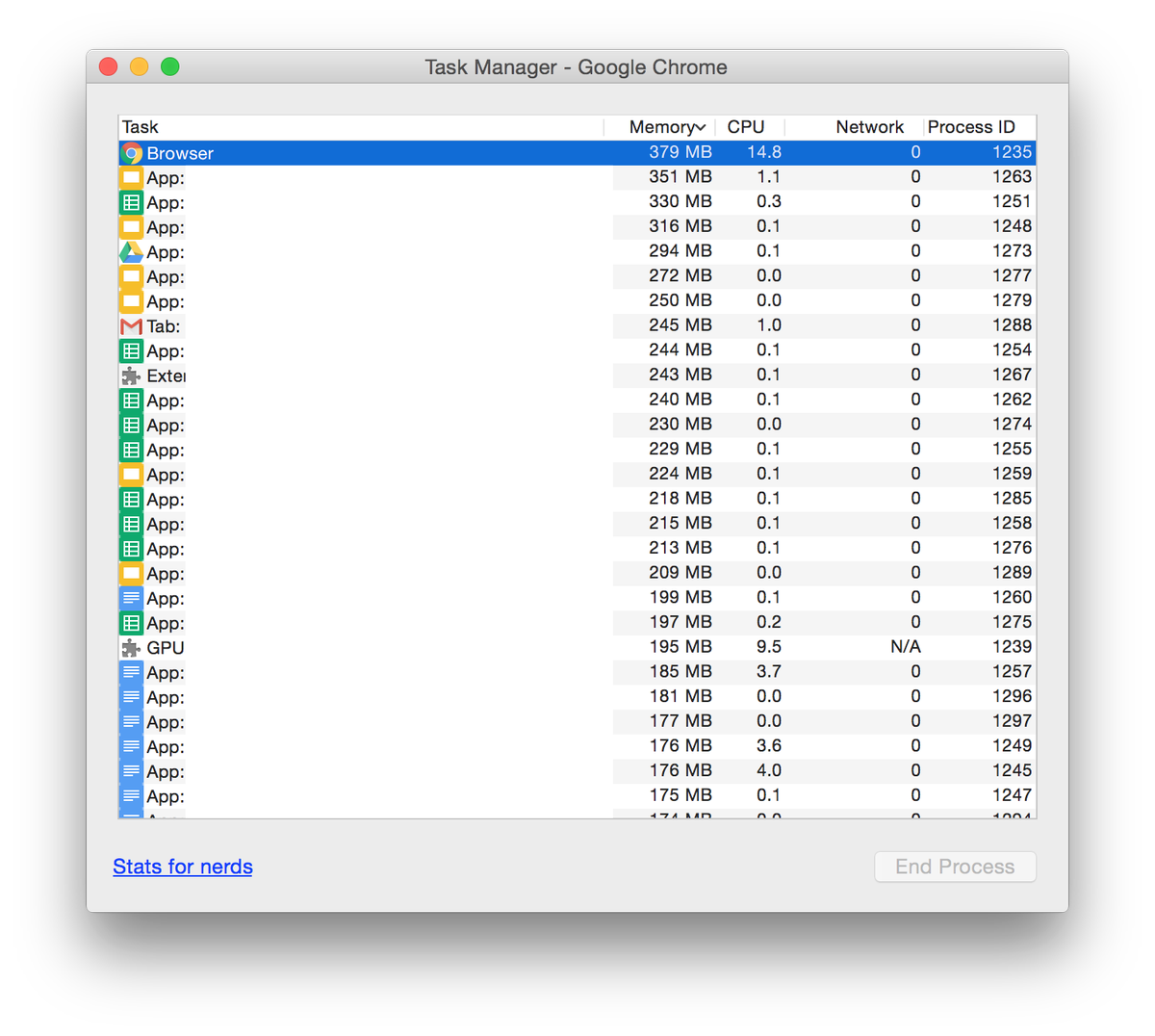Click the 9.5 CPU value
The height and width of the screenshot is (1036, 1155).
(769, 647)
